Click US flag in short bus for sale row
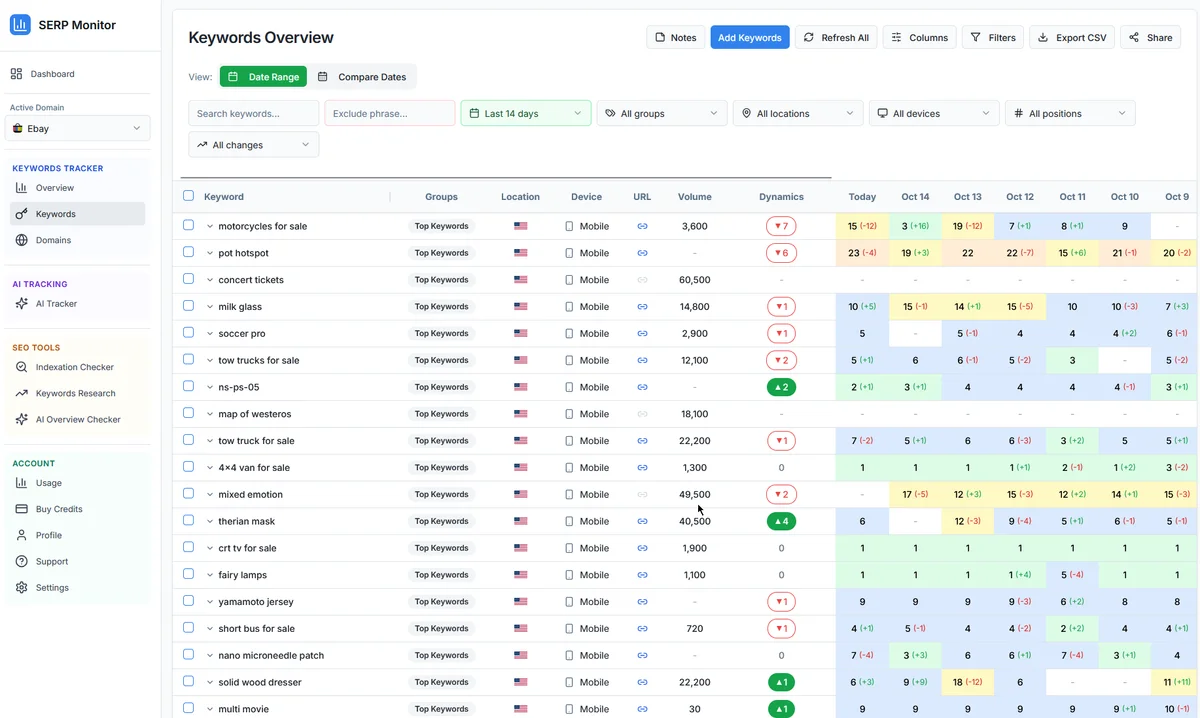1200x718 pixels. [520, 629]
